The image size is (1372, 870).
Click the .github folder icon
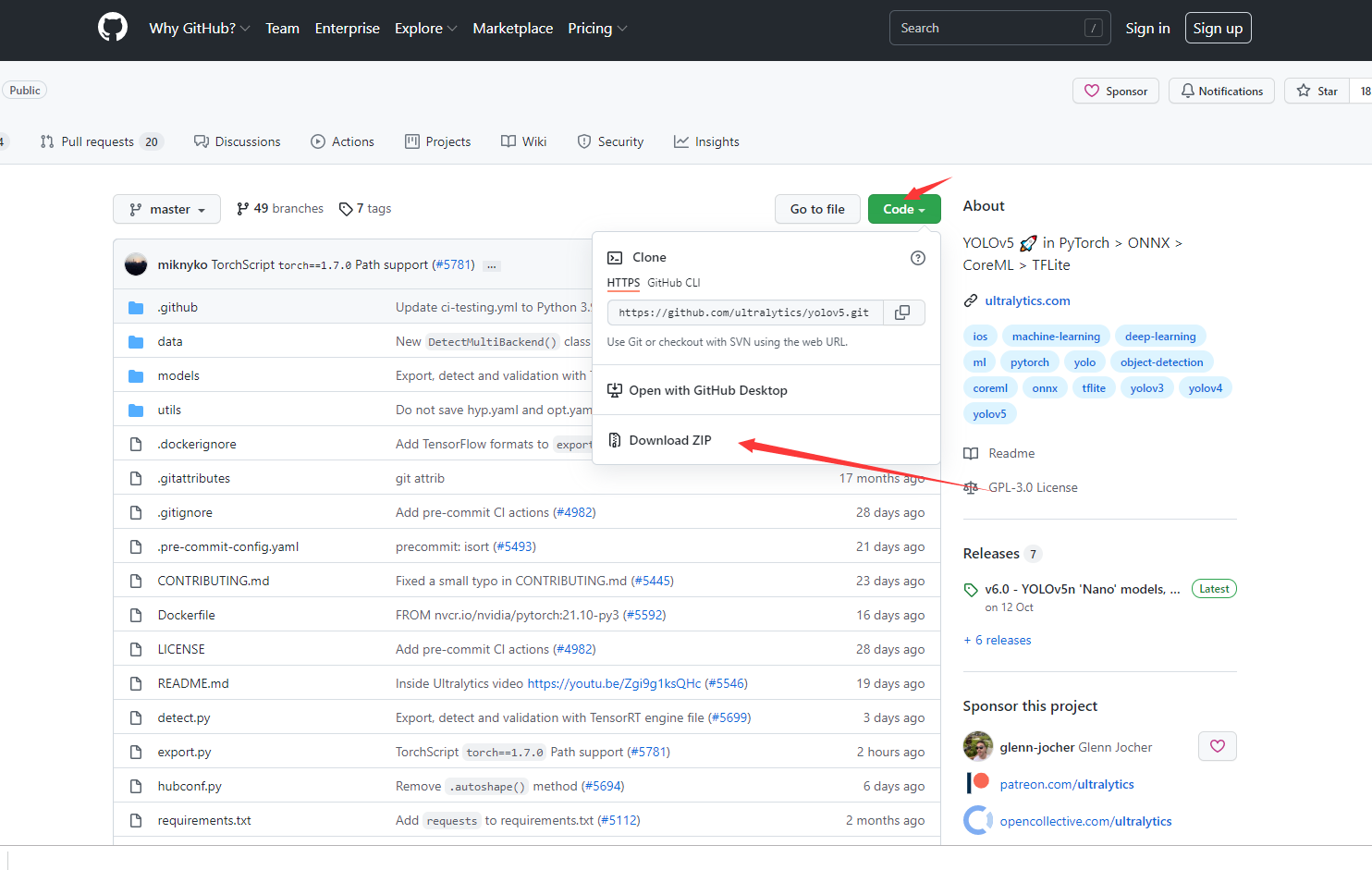pyautogui.click(x=136, y=308)
